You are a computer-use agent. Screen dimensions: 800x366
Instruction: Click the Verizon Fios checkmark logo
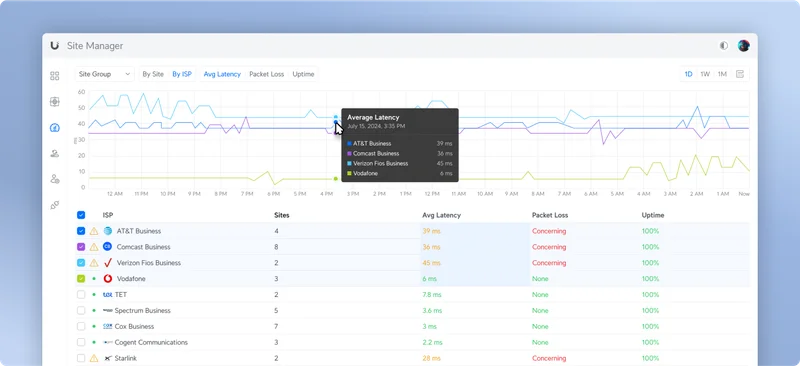[x=108, y=263]
